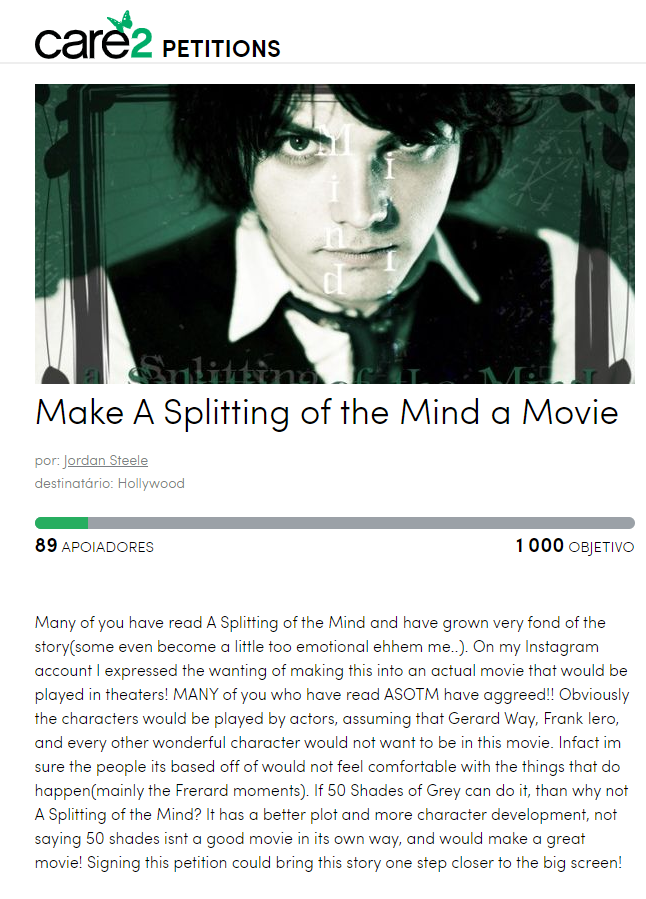The width and height of the screenshot is (646, 899).
Task: Click the faded "Splitting" text at the banner bottom
Action: (226, 370)
